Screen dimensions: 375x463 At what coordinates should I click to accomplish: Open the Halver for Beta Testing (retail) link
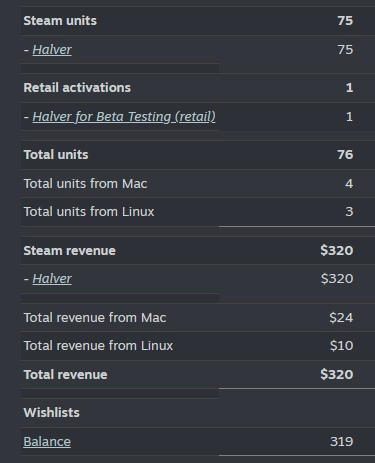click(x=124, y=117)
